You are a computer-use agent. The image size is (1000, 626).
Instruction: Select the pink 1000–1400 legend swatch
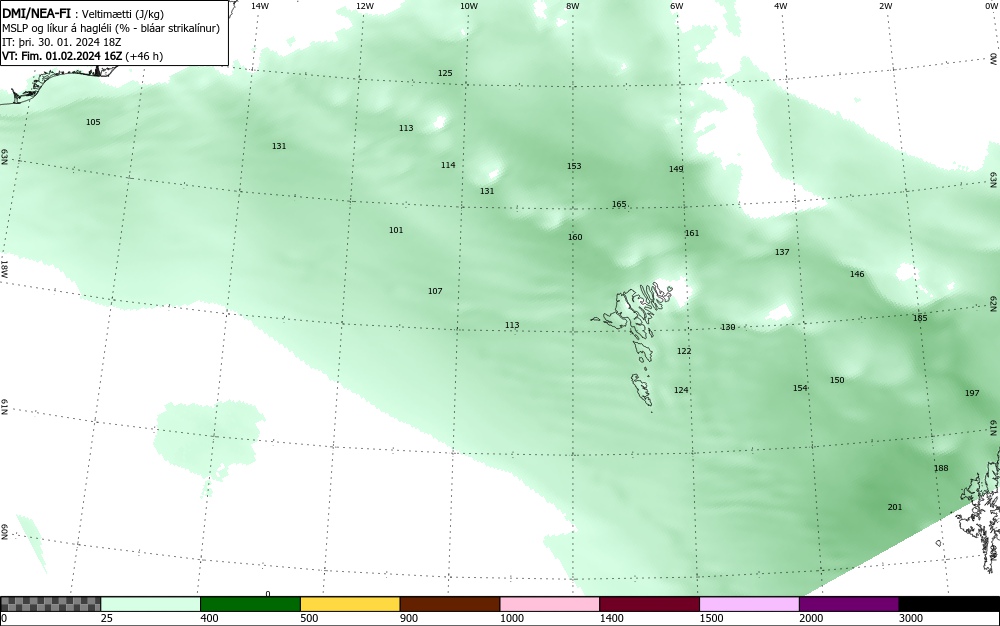click(550, 604)
